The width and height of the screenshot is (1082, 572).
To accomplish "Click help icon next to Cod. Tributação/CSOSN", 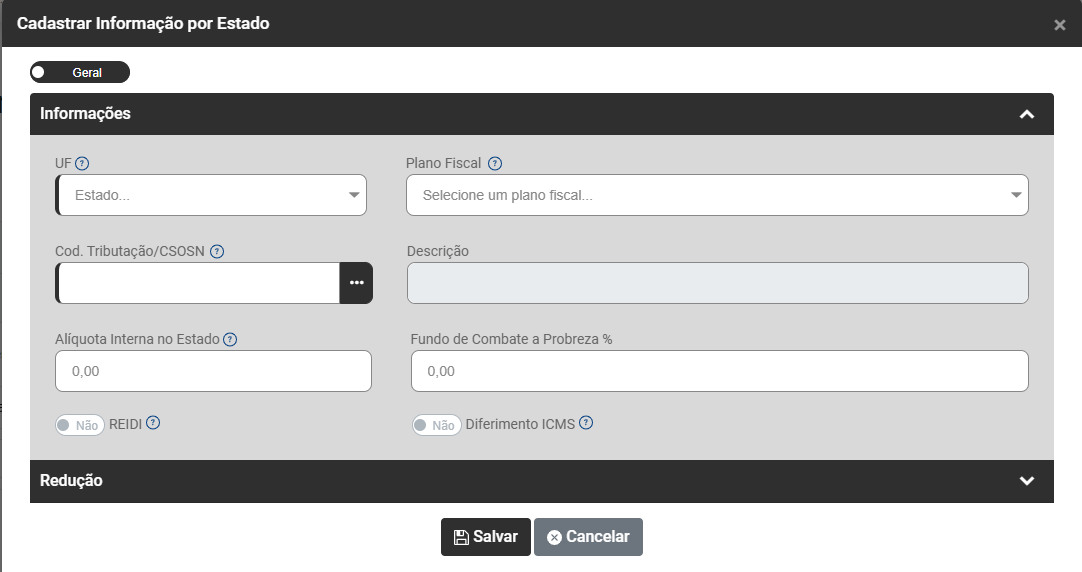I will coord(217,251).
